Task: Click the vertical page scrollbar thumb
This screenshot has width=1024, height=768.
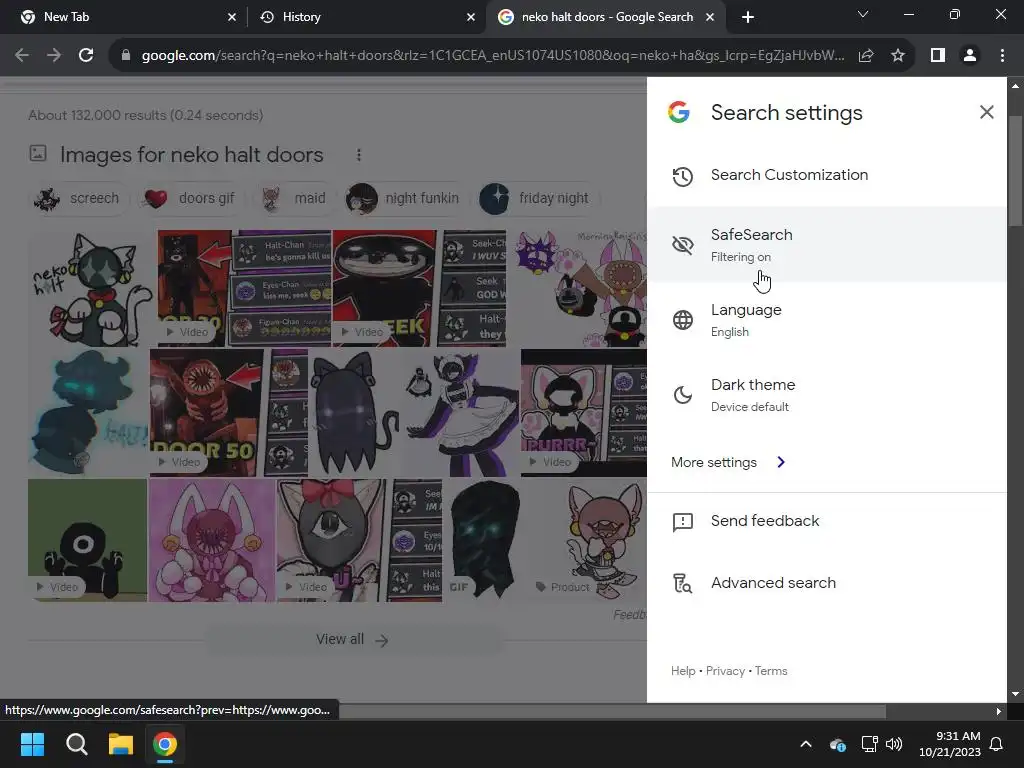Action: click(1015, 171)
